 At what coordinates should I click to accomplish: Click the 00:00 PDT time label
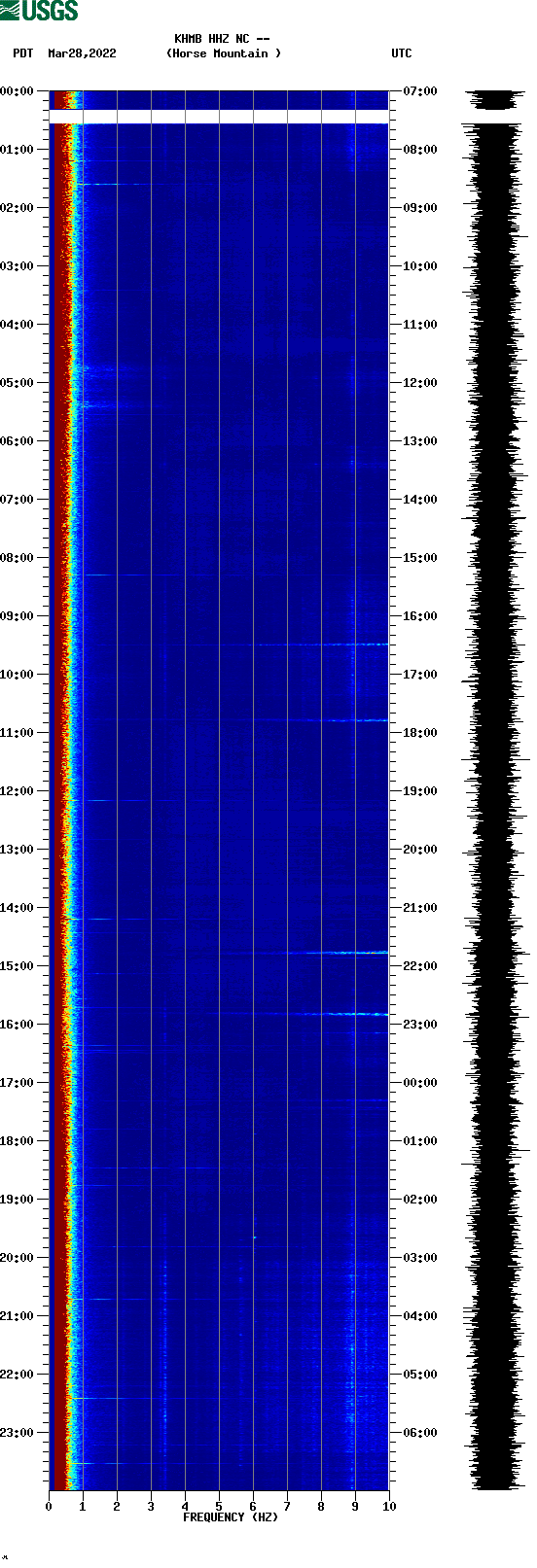coord(18,91)
